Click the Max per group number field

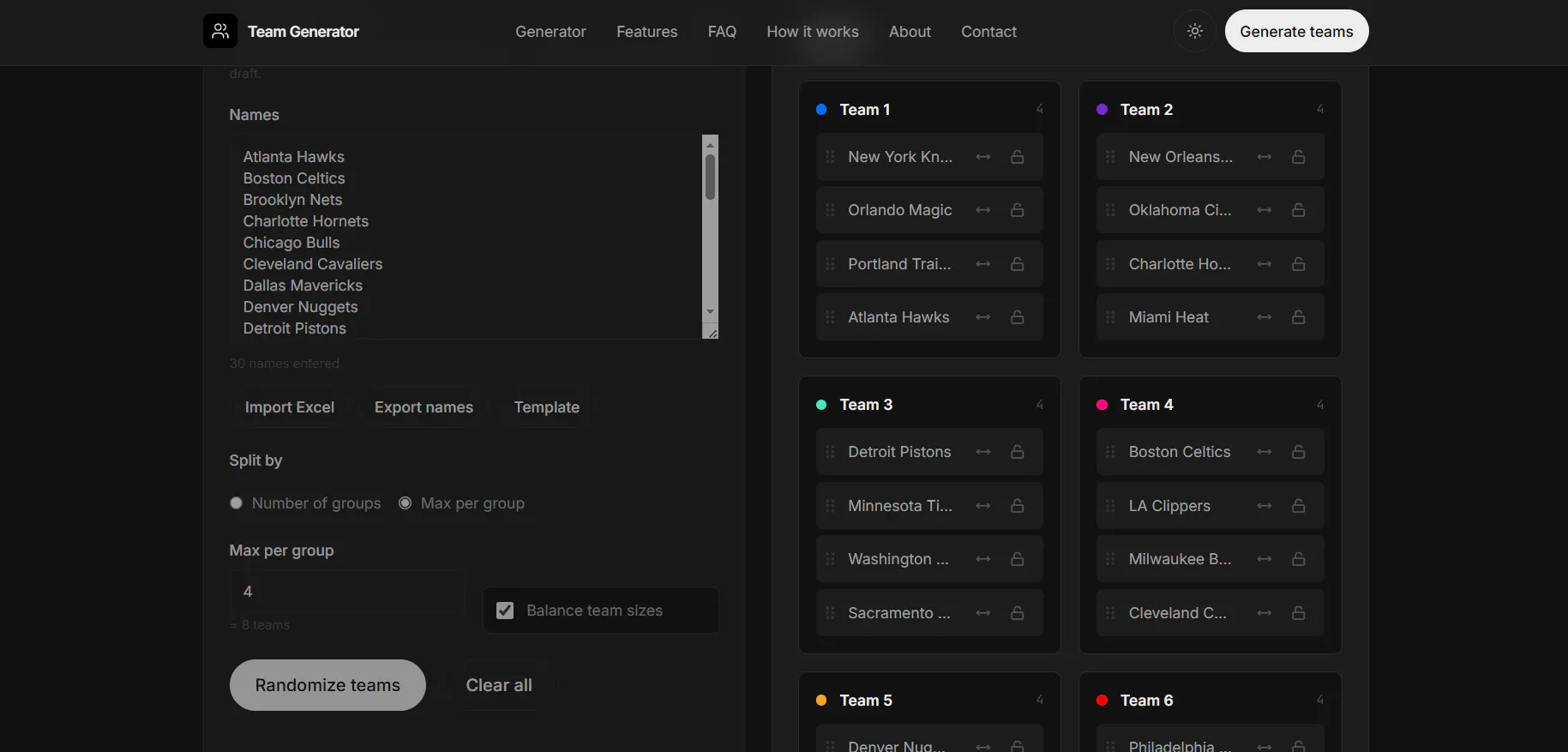(347, 591)
